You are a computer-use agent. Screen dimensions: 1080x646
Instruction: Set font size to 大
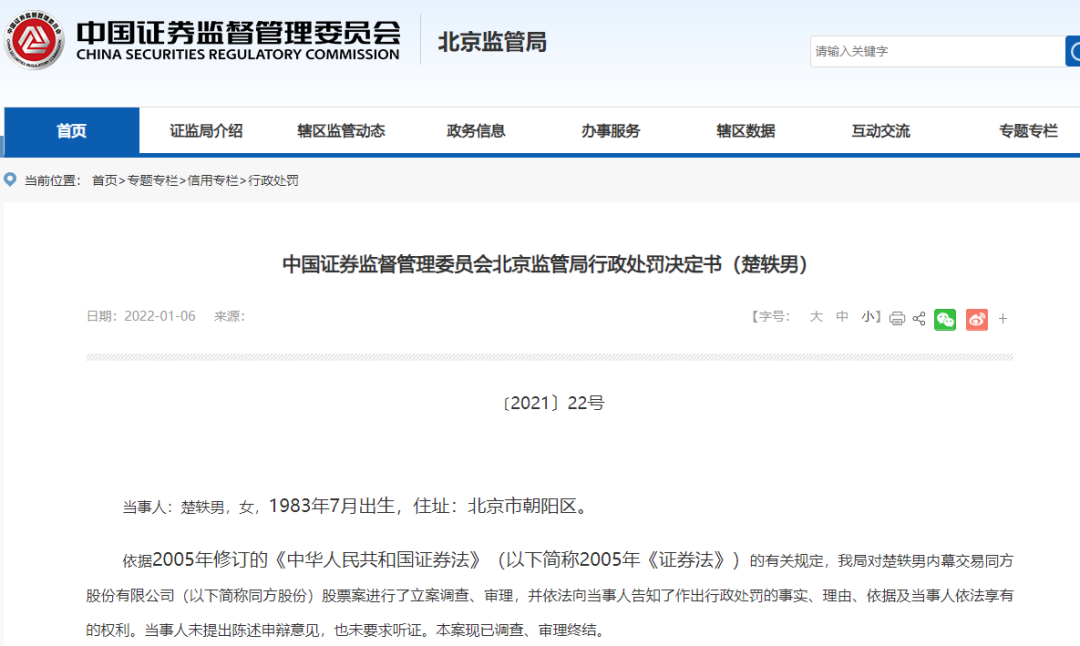tap(816, 317)
